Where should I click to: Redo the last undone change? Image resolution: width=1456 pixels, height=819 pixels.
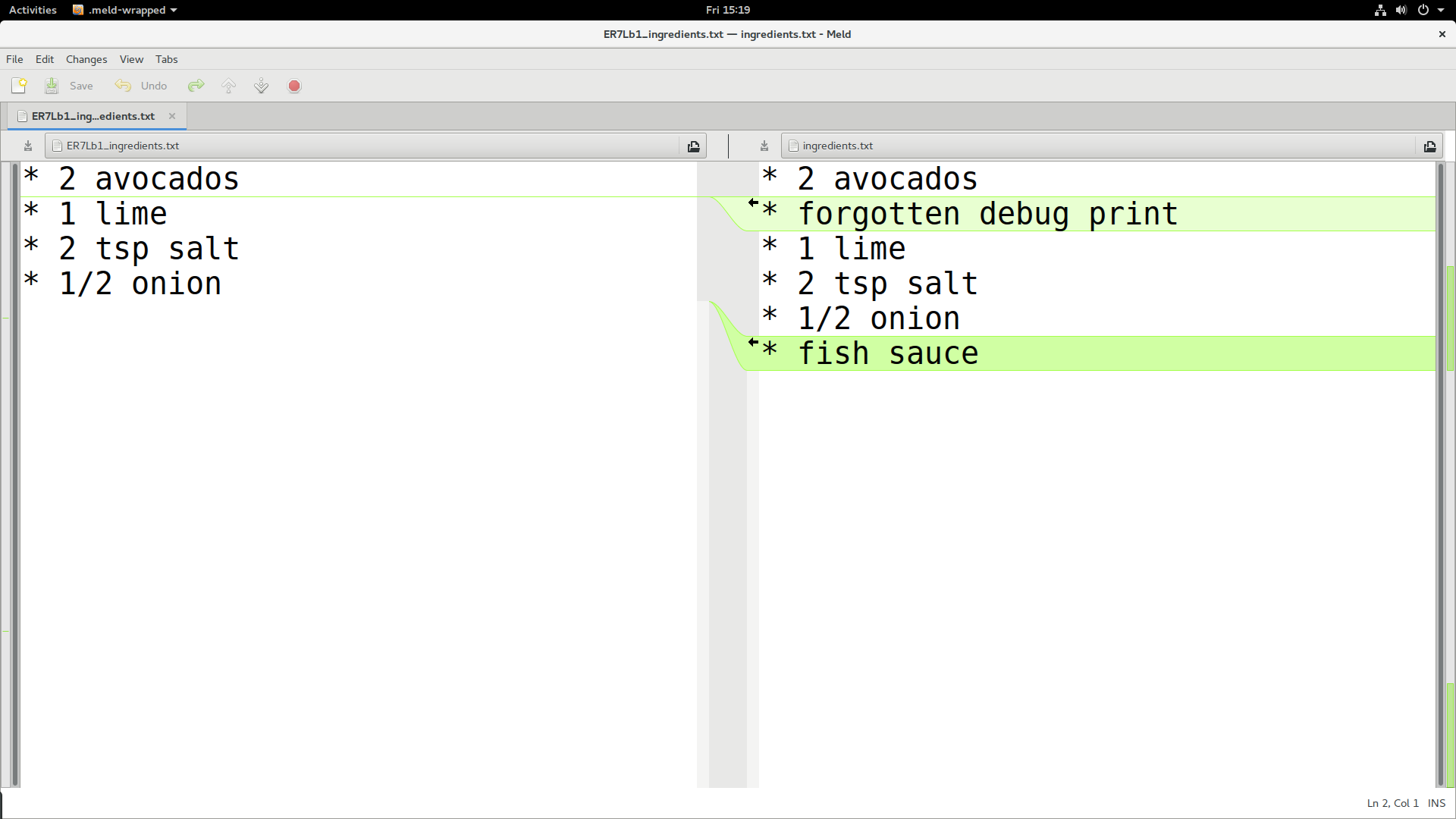(196, 85)
